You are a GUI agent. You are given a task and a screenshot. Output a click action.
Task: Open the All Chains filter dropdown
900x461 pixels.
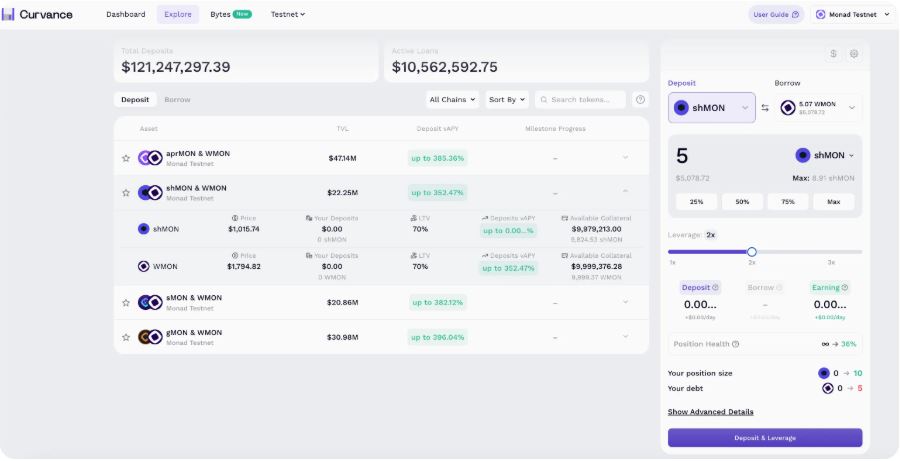(452, 99)
